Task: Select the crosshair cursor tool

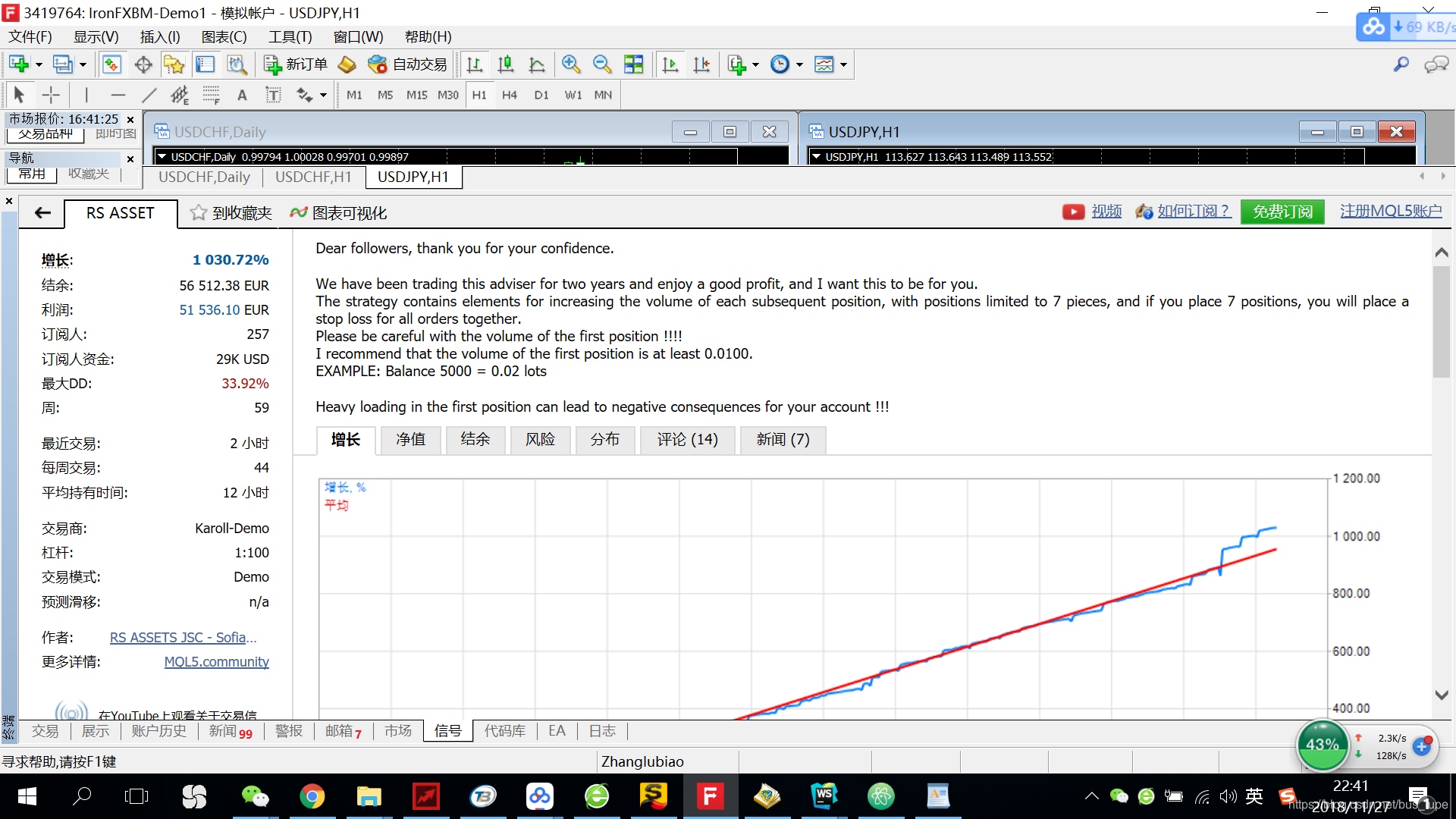Action: [51, 95]
